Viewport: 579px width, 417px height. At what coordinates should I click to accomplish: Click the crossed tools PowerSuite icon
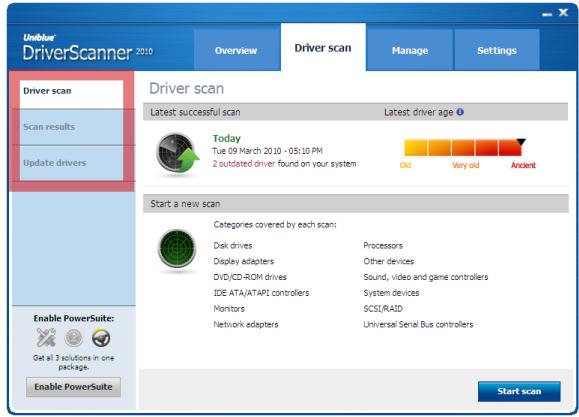(x=46, y=338)
